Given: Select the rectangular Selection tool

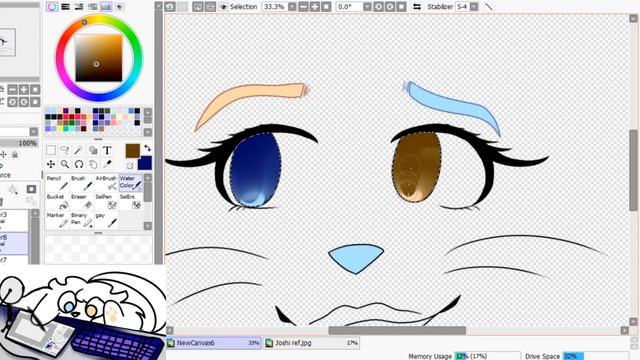Looking at the screenshot, I should point(51,150).
